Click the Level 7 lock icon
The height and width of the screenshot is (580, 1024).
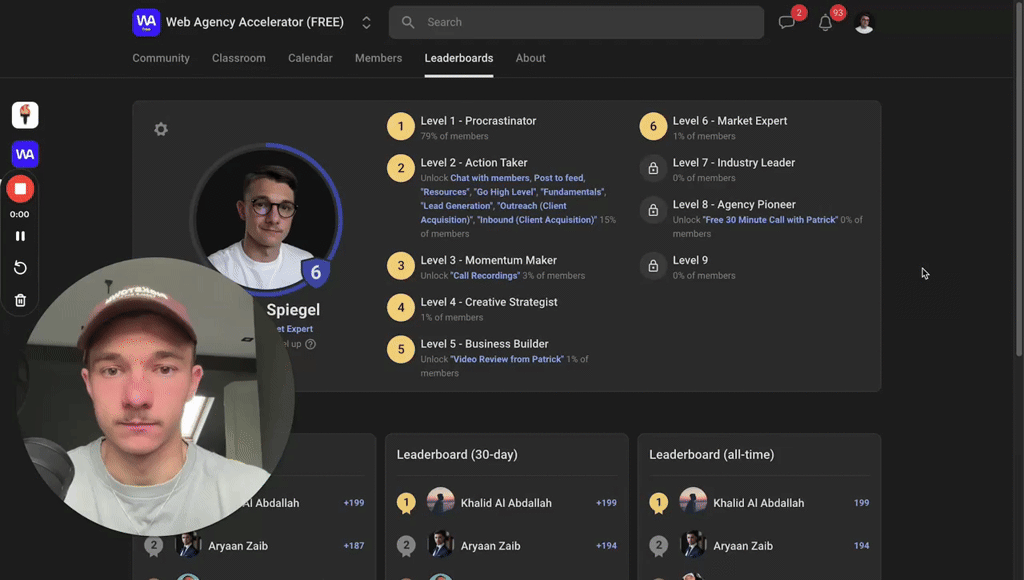(653, 168)
